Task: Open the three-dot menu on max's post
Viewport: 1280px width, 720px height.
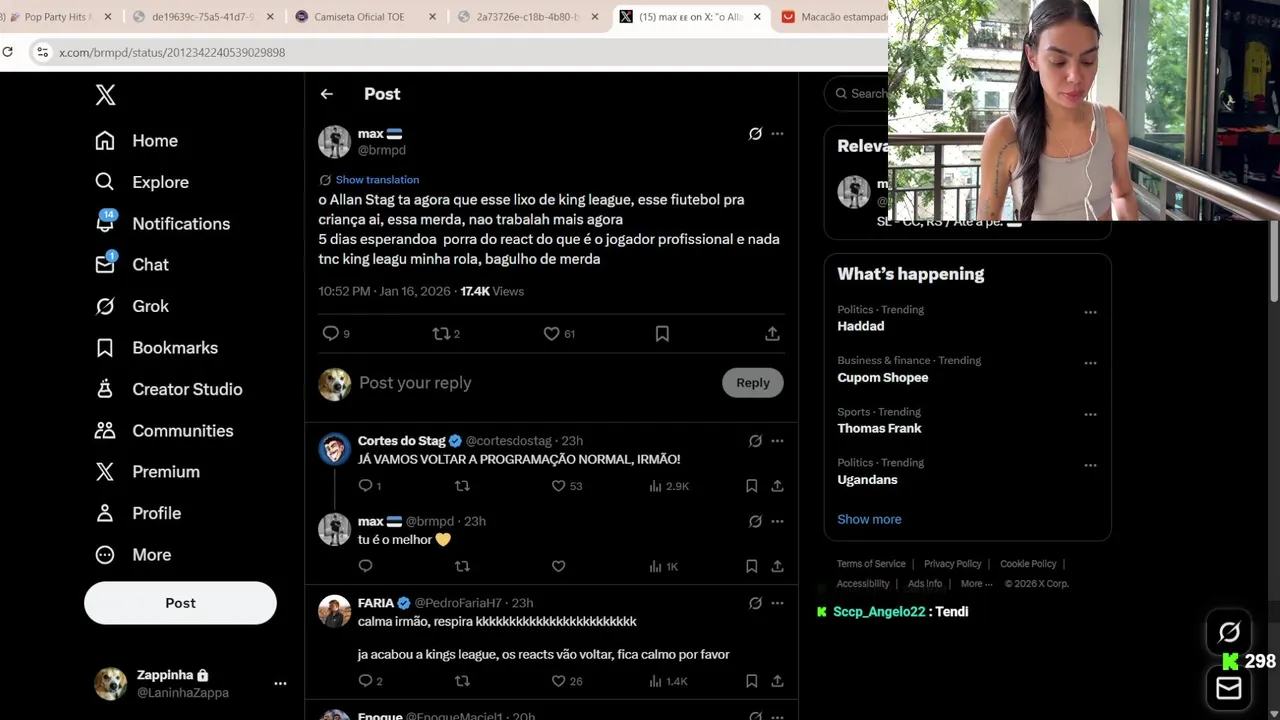Action: [777, 133]
